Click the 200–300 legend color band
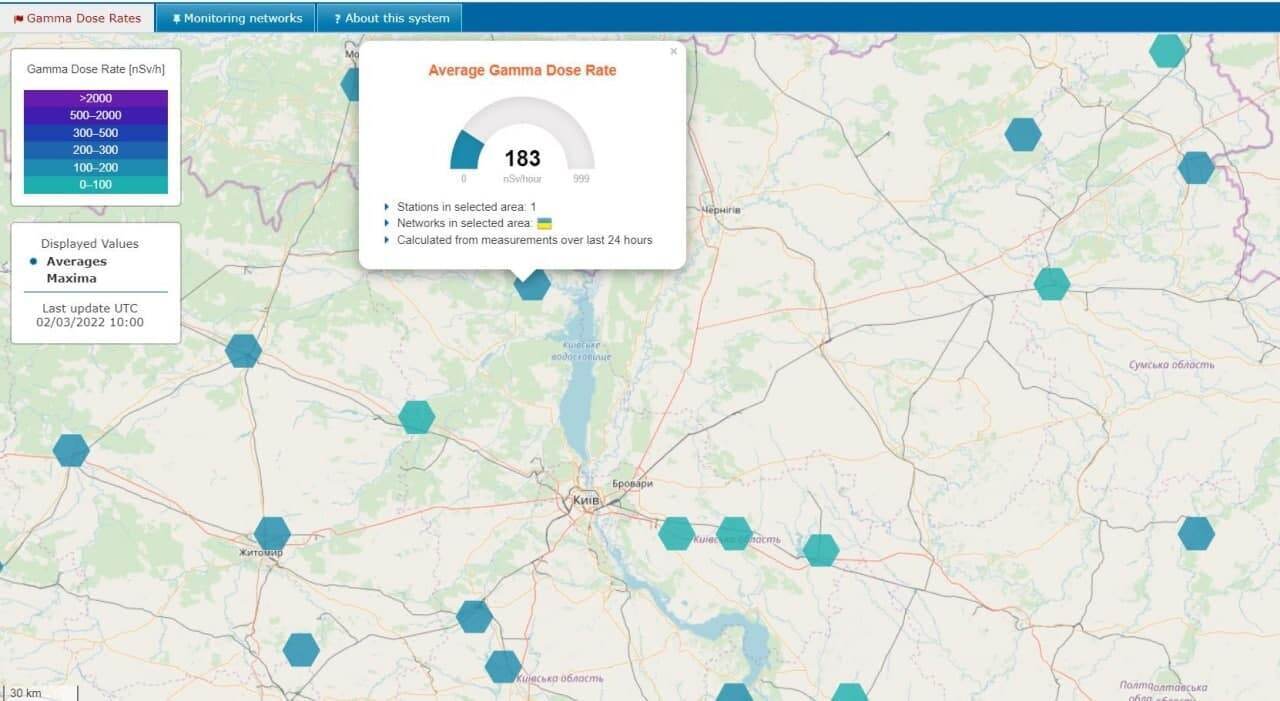The width and height of the screenshot is (1280, 701). pyautogui.click(x=96, y=150)
